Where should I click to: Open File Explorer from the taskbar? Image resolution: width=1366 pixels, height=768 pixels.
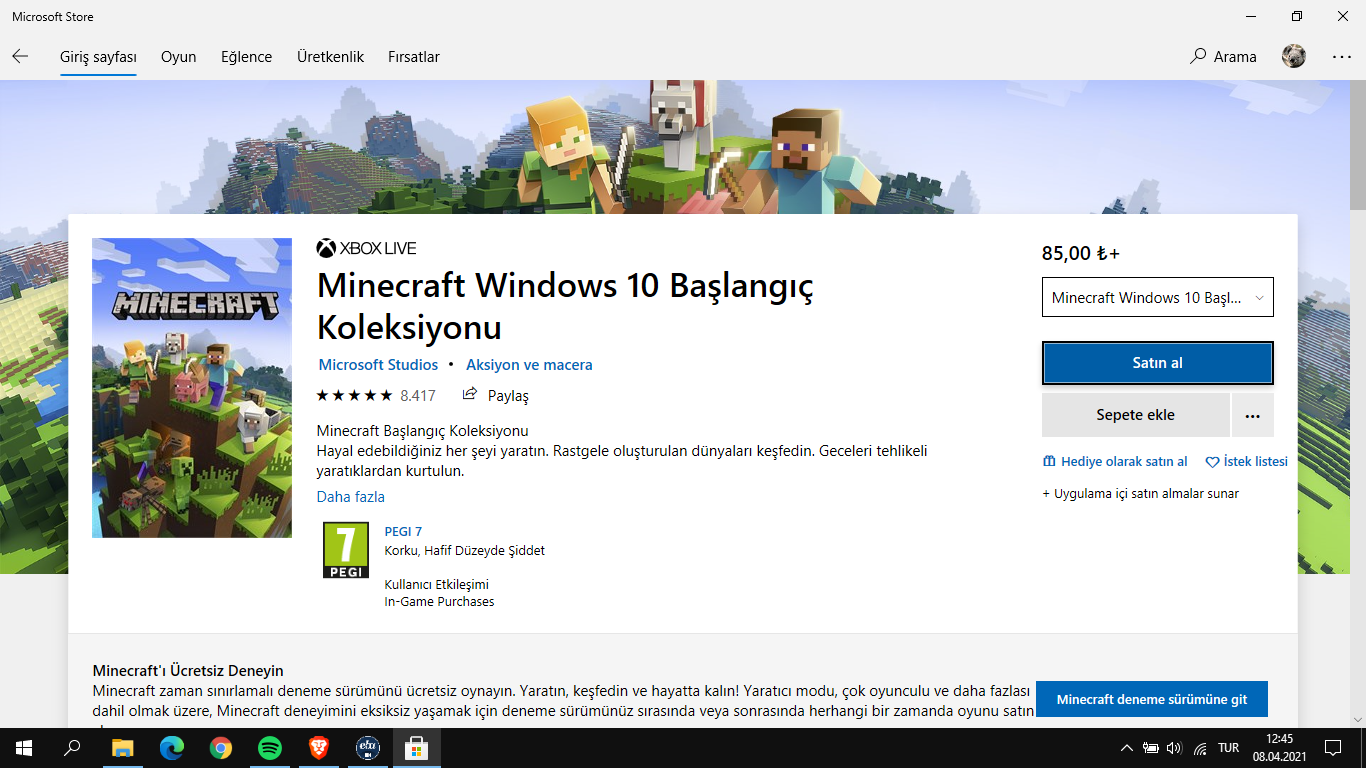point(122,748)
